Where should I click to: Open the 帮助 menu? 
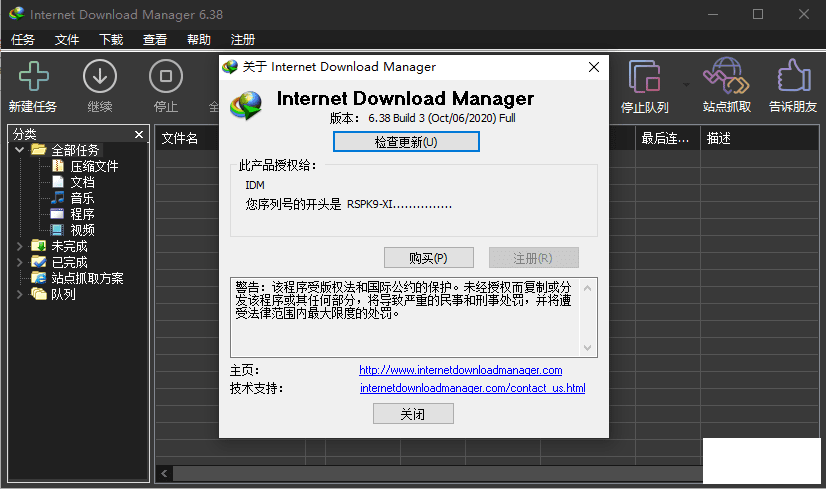coord(199,40)
